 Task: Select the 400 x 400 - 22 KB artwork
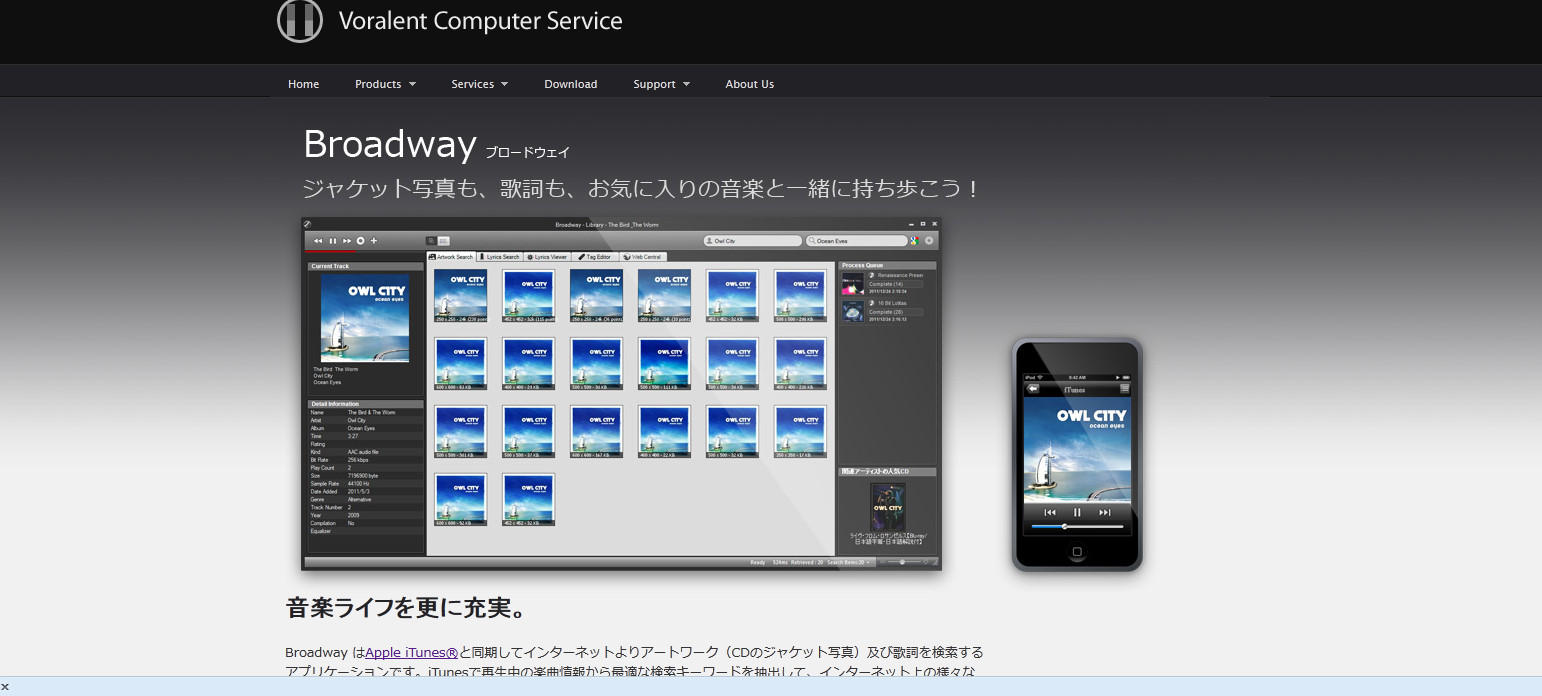click(664, 432)
